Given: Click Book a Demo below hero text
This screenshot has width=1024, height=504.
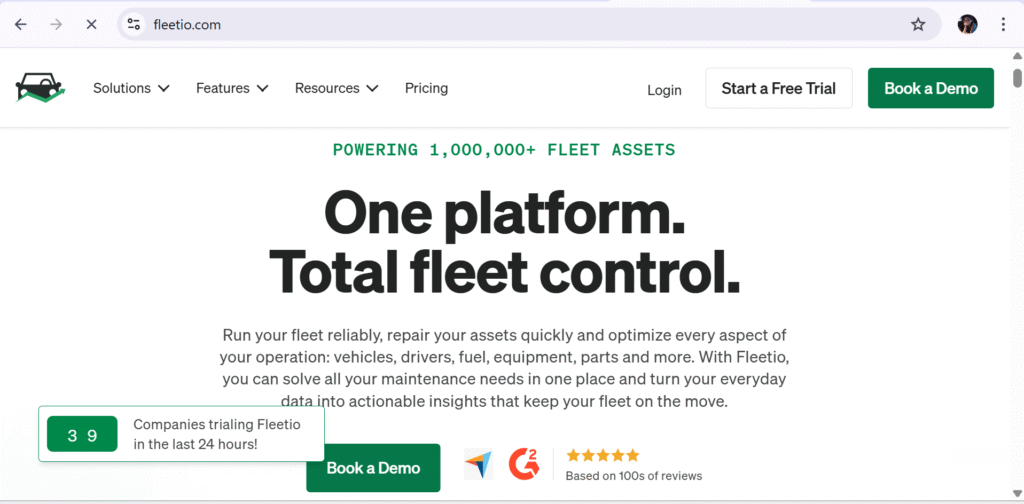Looking at the screenshot, I should tap(373, 468).
